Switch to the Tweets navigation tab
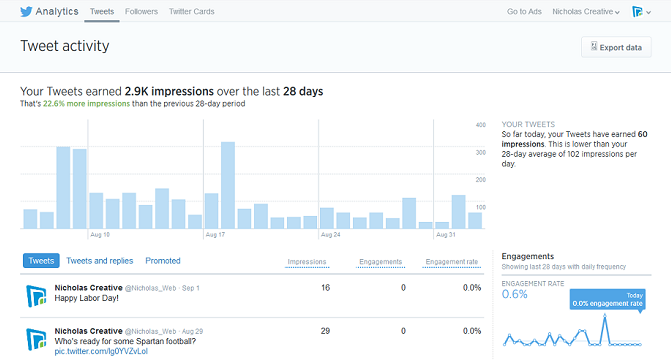The image size is (671, 360). pos(102,12)
